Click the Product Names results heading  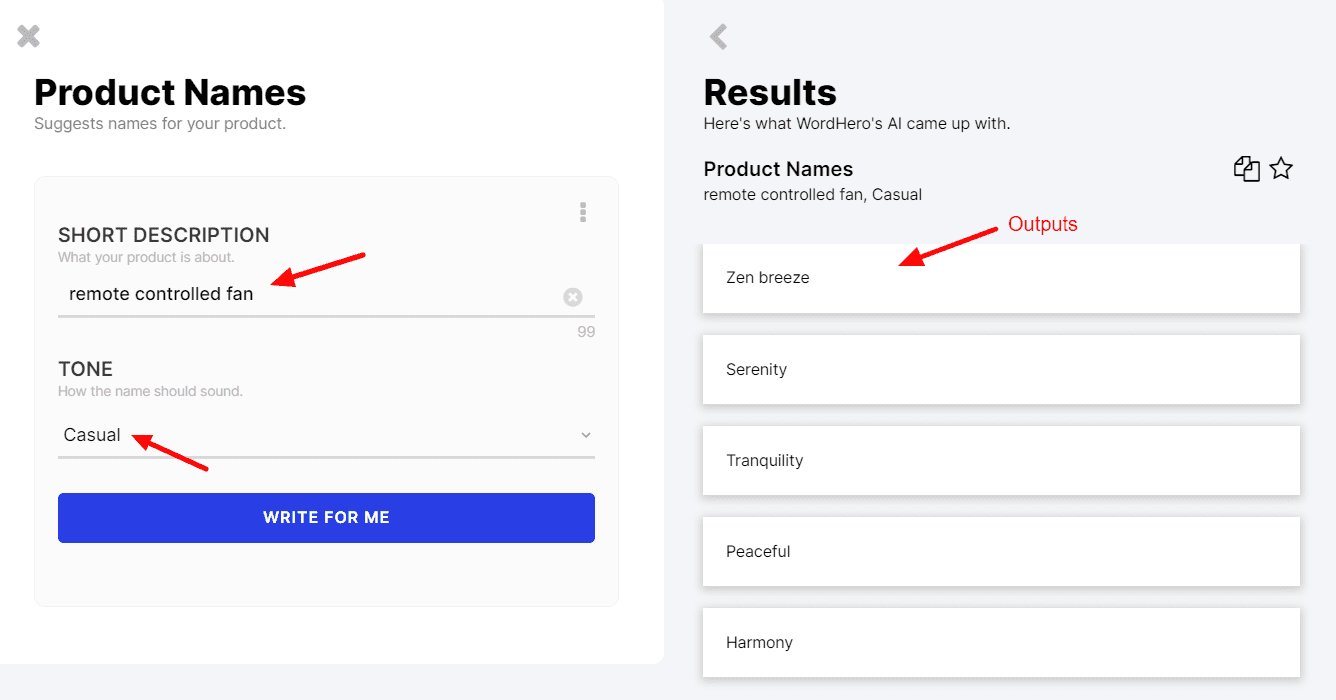coord(778,169)
